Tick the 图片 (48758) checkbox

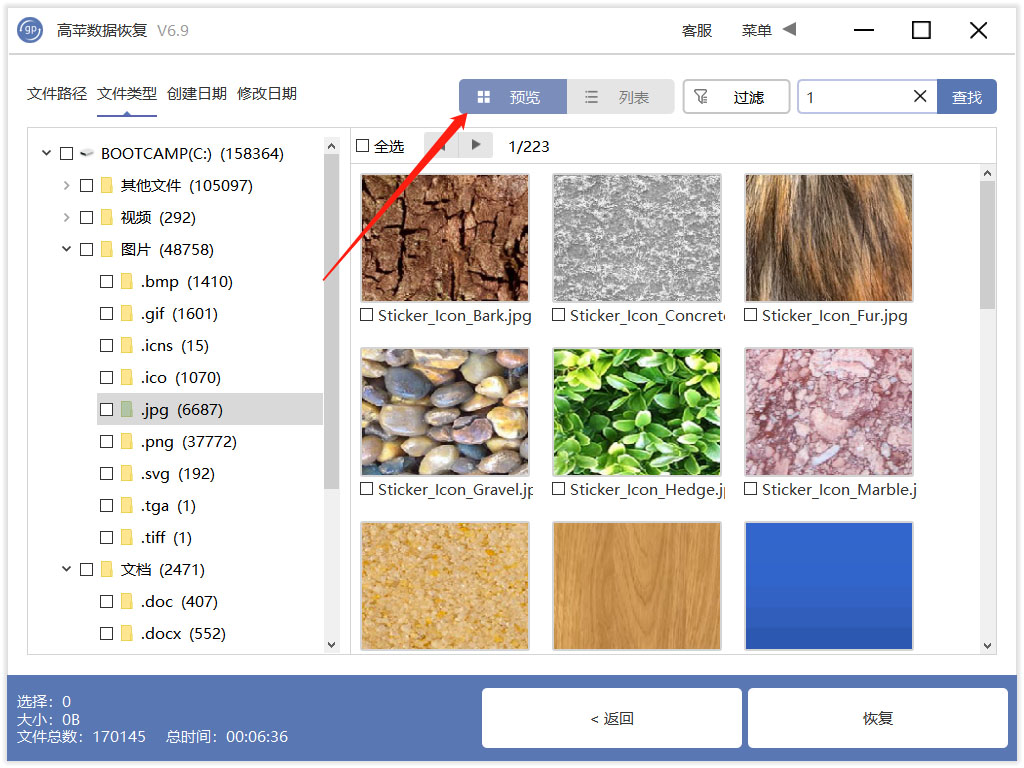tap(86, 249)
